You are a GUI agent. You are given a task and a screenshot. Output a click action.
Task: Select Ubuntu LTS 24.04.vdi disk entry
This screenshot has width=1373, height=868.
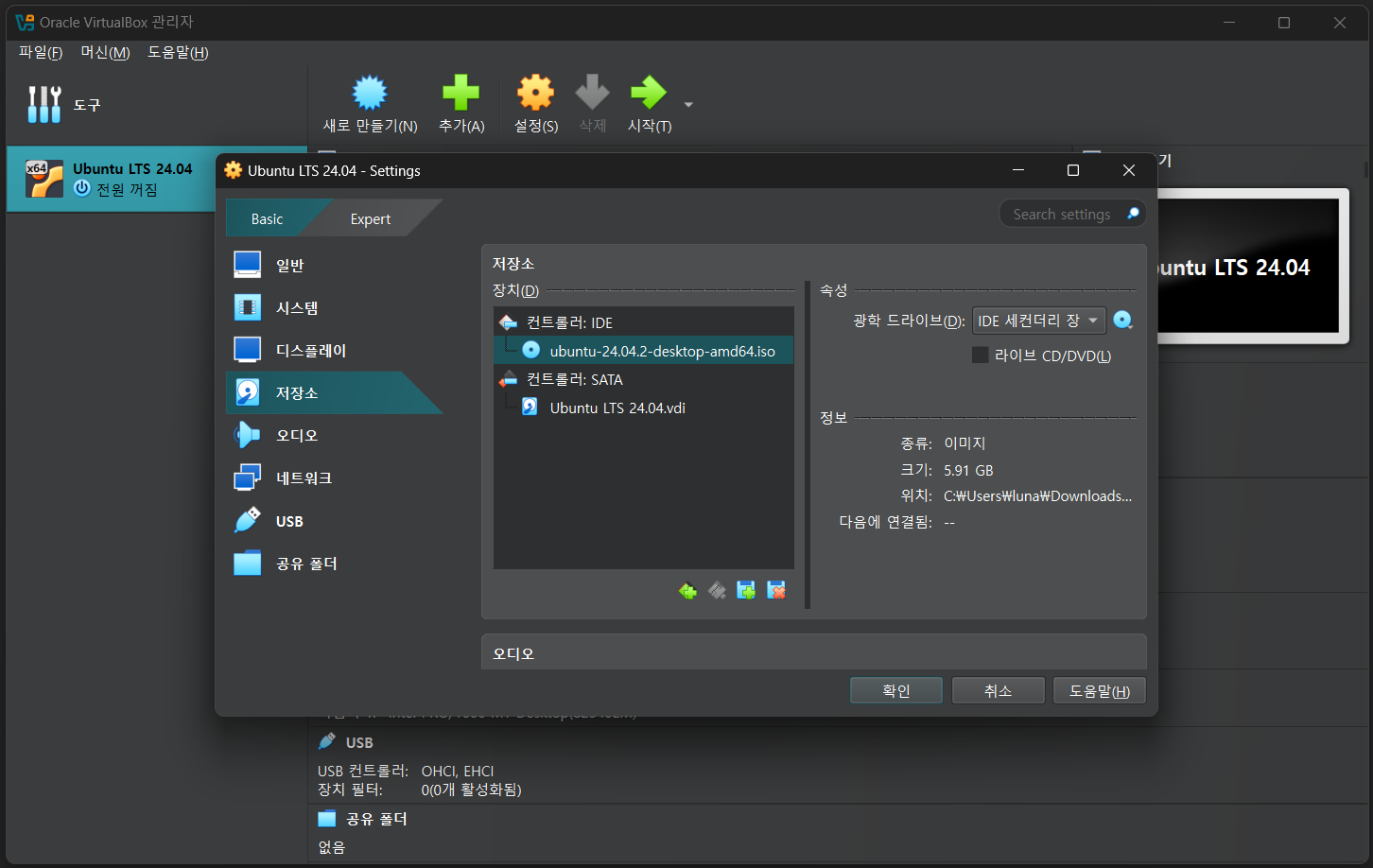pyautogui.click(x=643, y=408)
